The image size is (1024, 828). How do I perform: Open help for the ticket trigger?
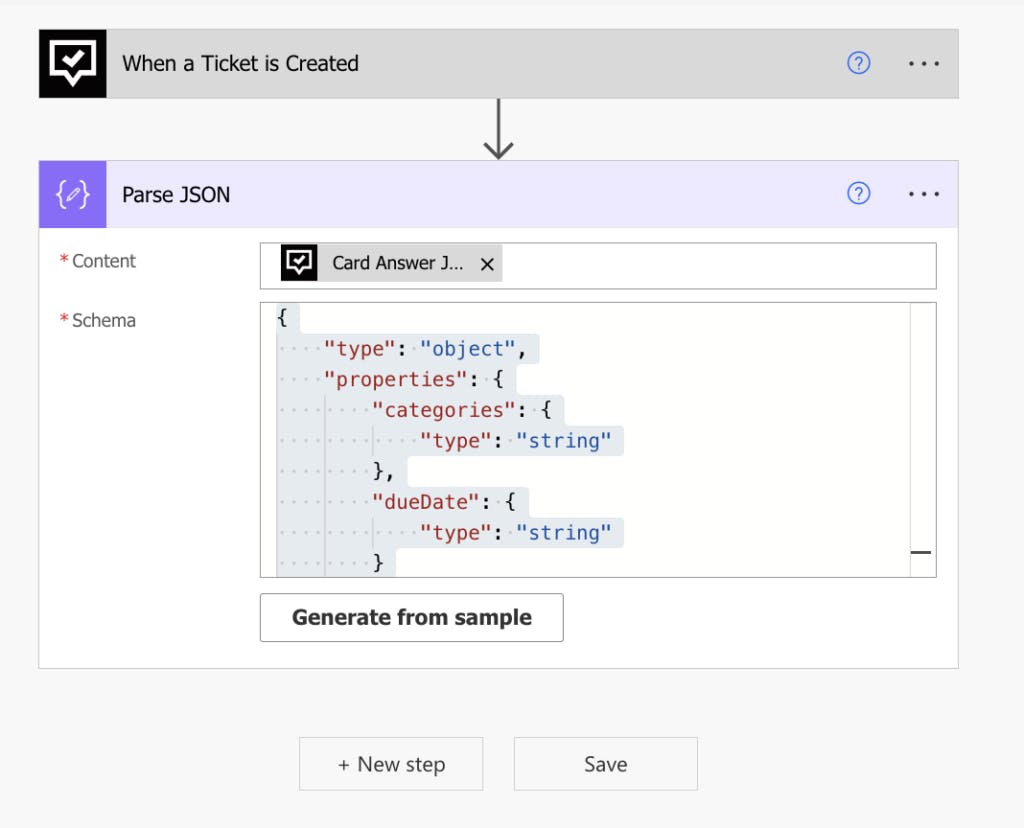coord(858,63)
